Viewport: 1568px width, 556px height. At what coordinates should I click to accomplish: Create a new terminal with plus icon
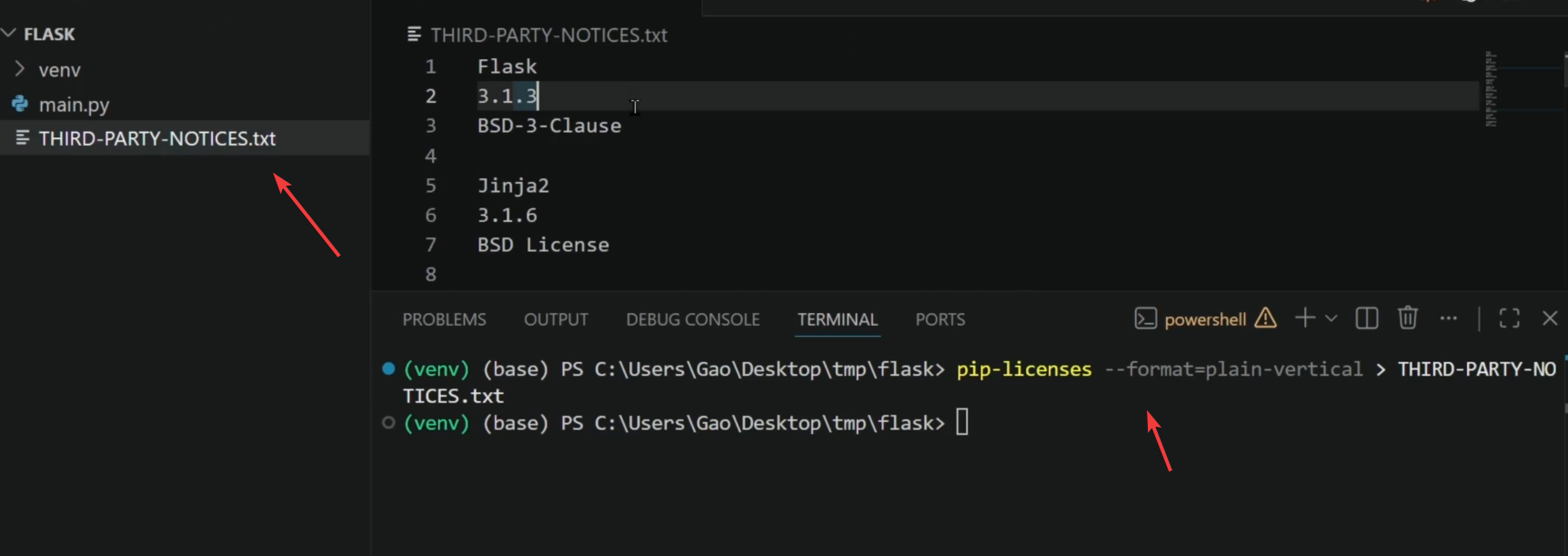click(x=1304, y=318)
